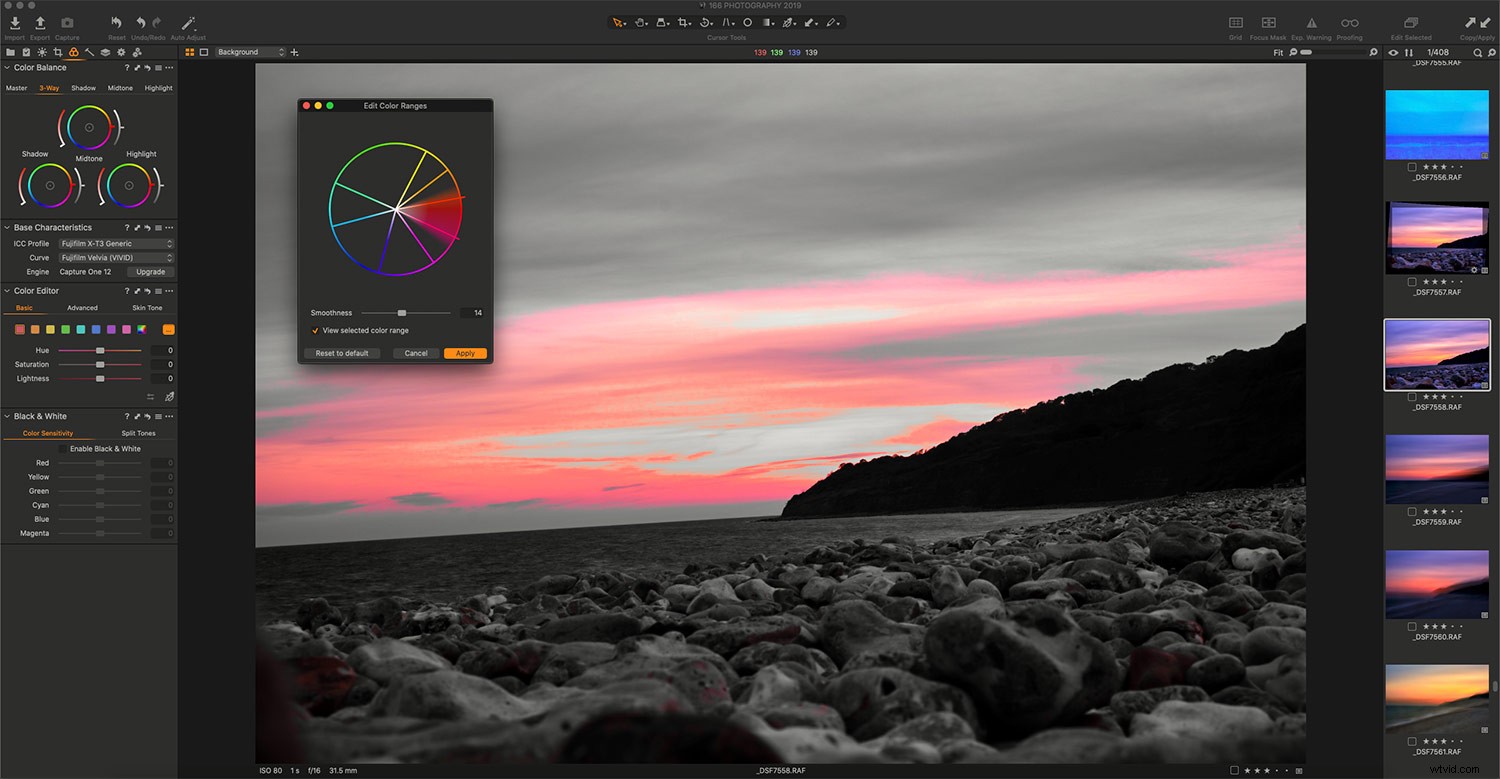
Task: Uncheck View selected color range
Action: tap(315, 330)
